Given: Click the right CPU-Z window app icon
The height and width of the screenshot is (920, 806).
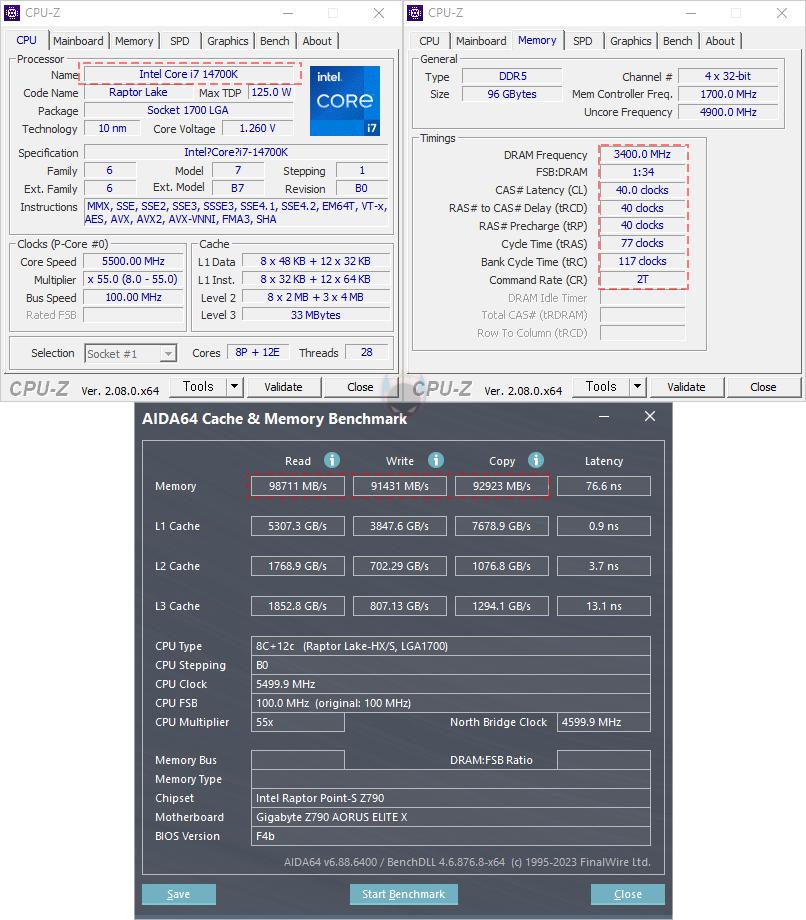Looking at the screenshot, I should (415, 12).
